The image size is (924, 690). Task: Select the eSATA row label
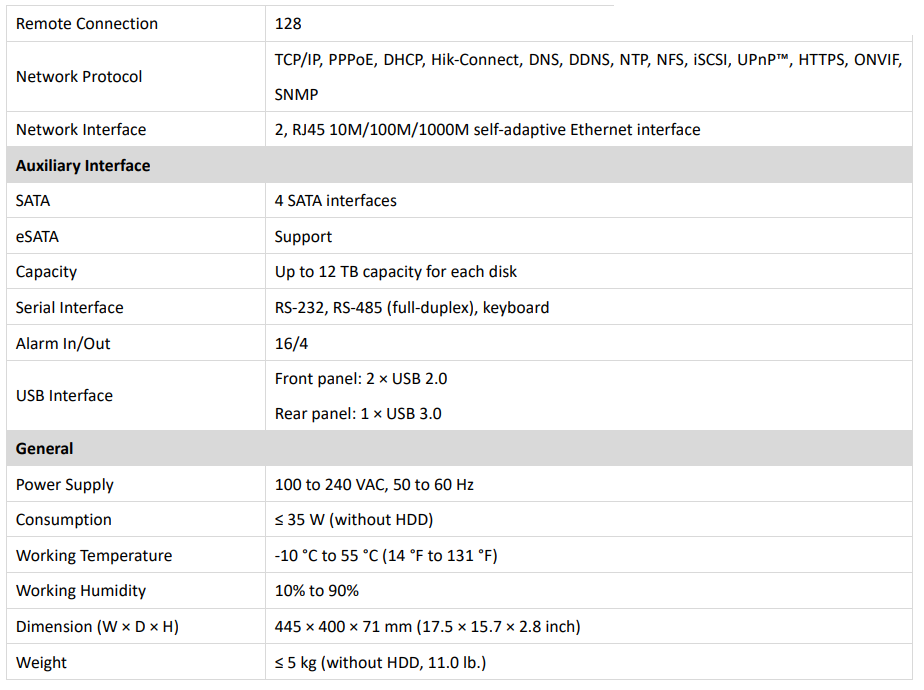tap(37, 236)
